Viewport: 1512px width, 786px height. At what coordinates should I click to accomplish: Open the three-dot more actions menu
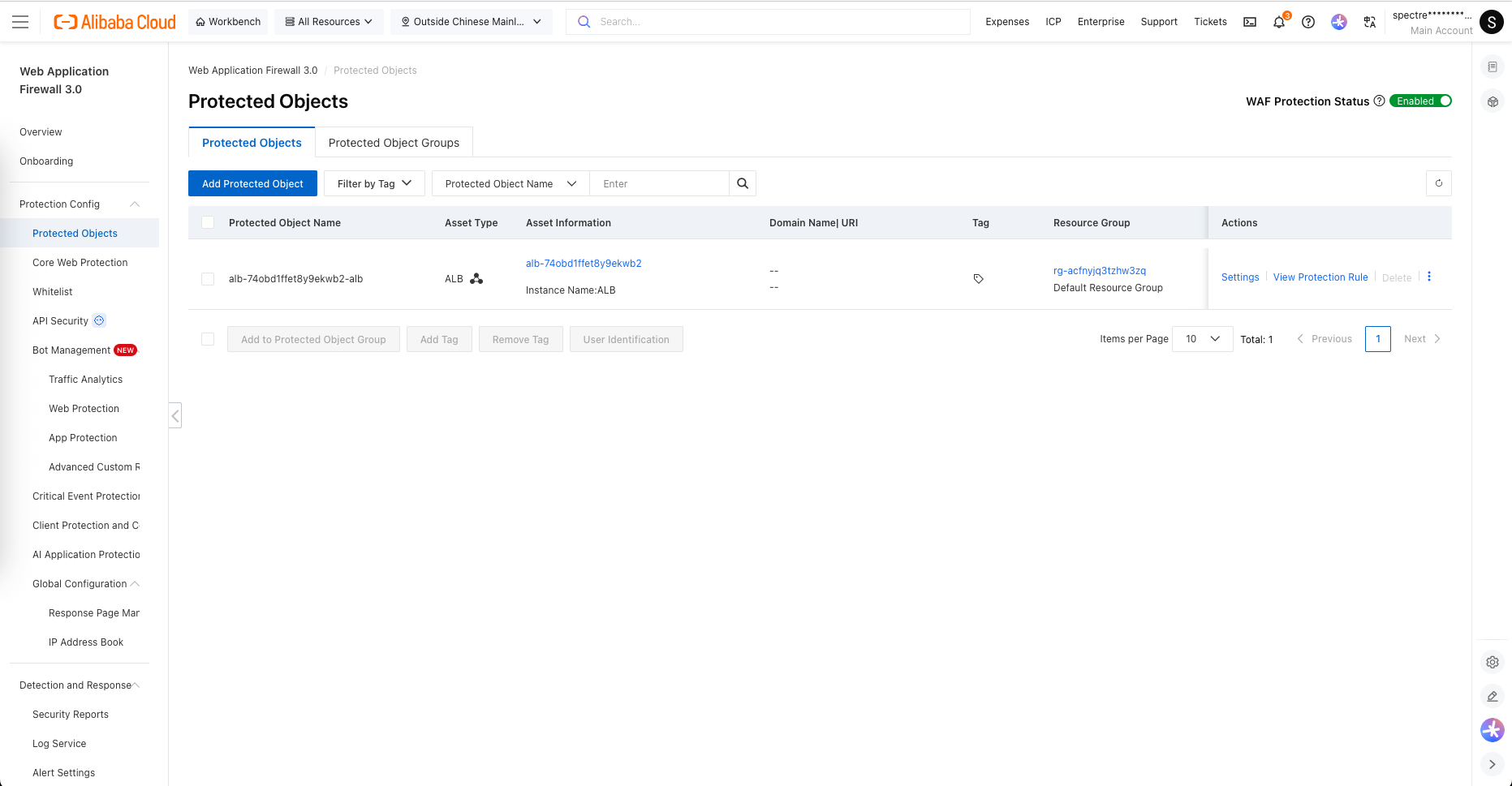1429,277
